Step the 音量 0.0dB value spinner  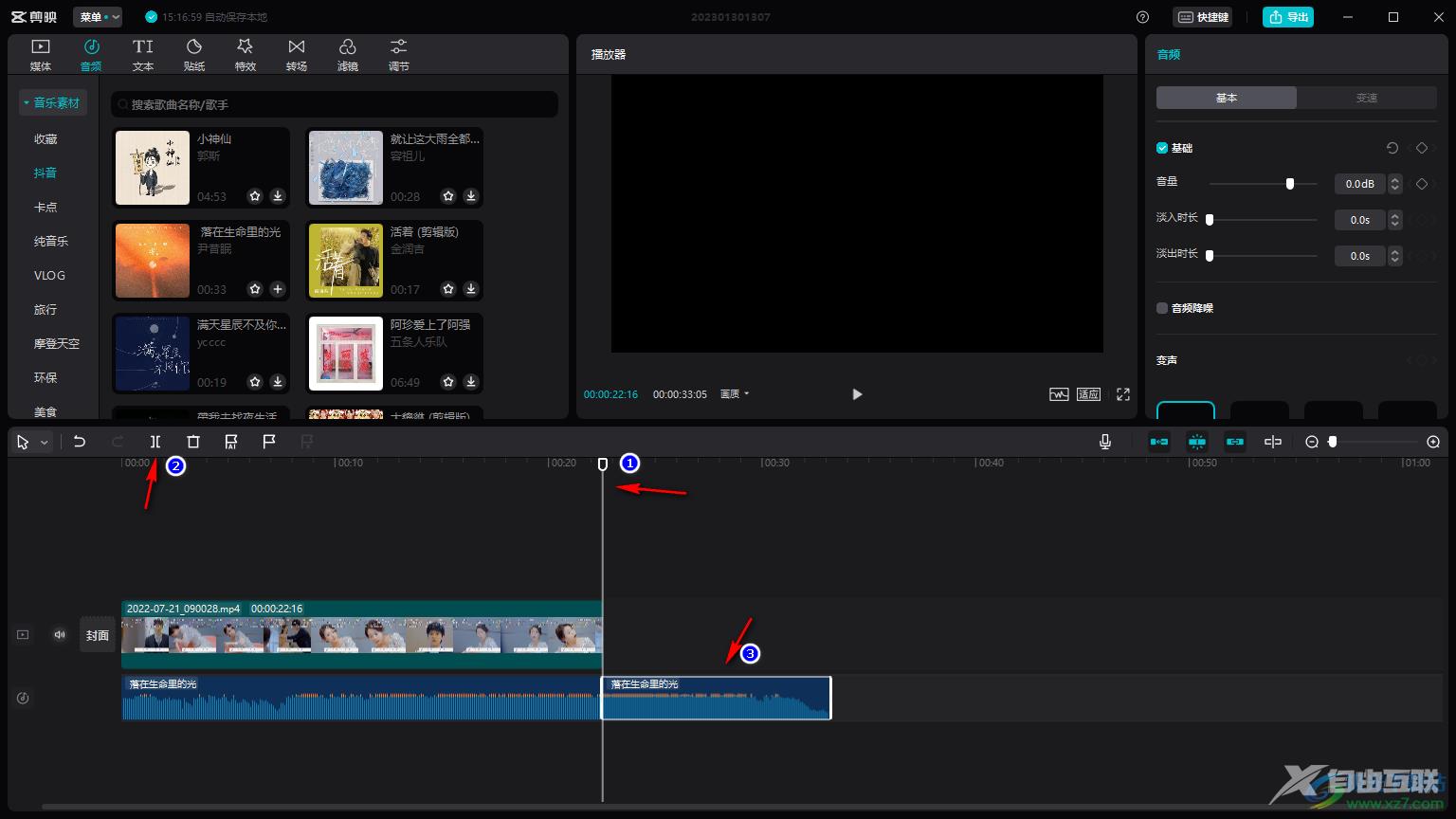pyautogui.click(x=1394, y=184)
